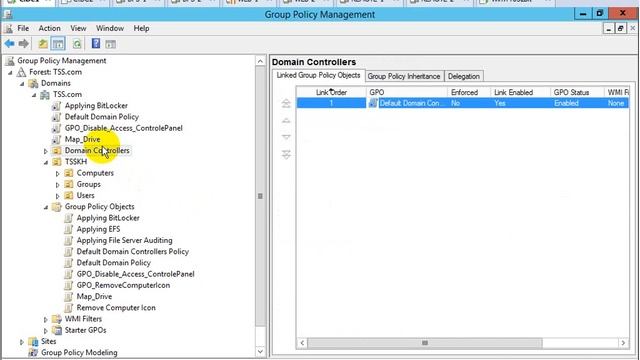Collapse the Group Policy Objects node
The width and height of the screenshot is (640, 360).
tap(46, 207)
